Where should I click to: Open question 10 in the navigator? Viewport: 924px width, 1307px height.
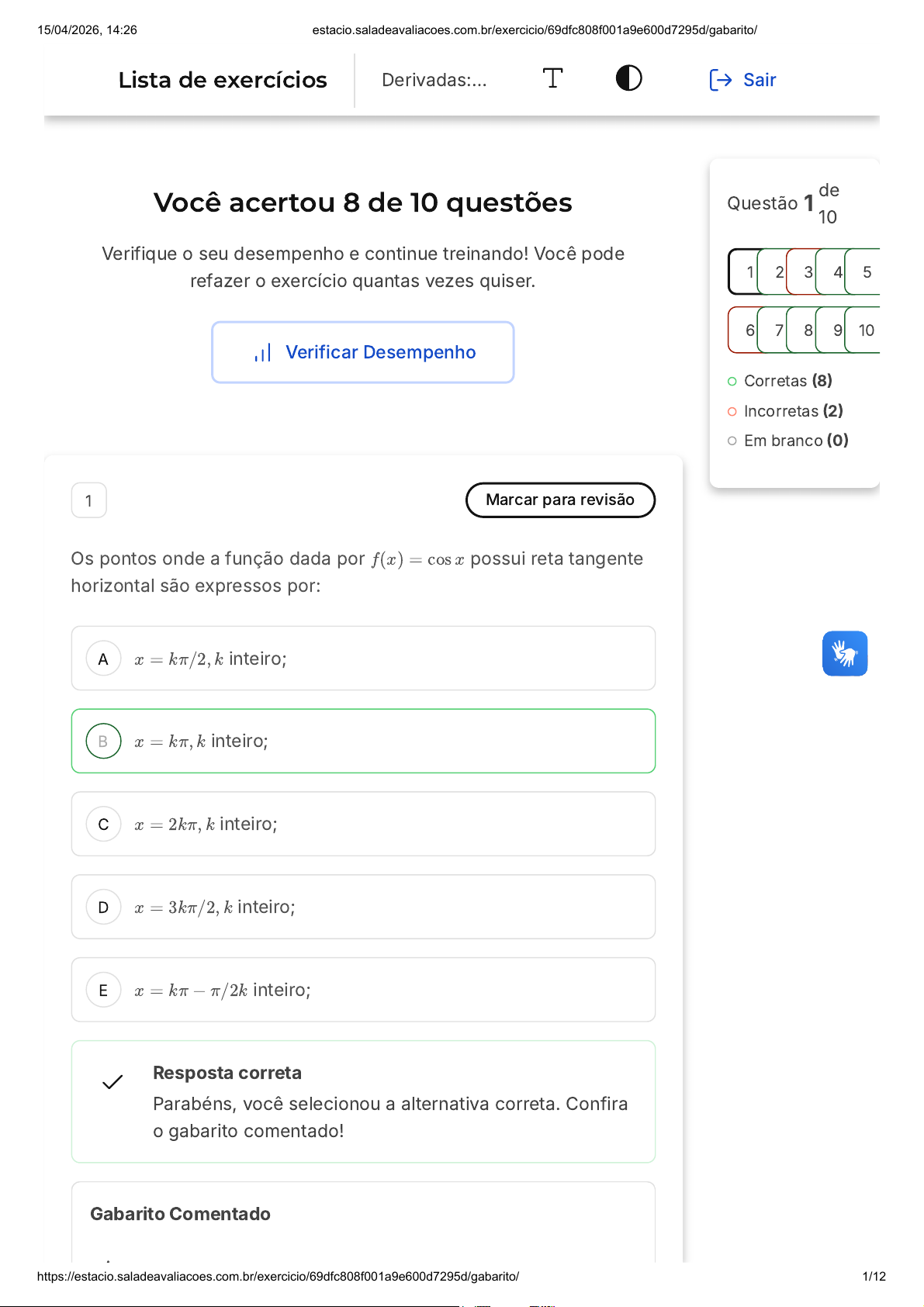(x=866, y=330)
